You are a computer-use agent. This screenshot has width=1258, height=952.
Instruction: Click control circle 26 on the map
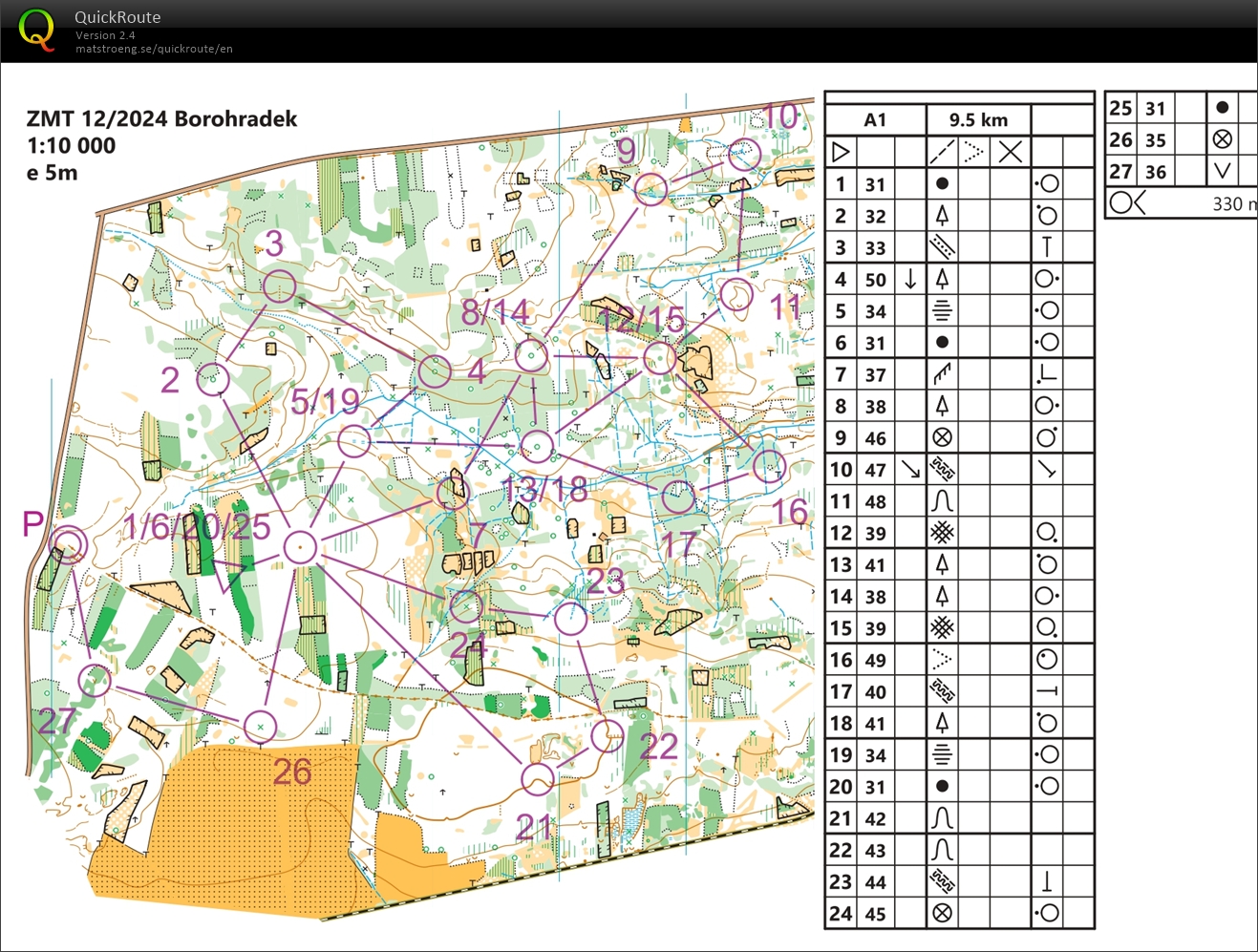click(260, 727)
